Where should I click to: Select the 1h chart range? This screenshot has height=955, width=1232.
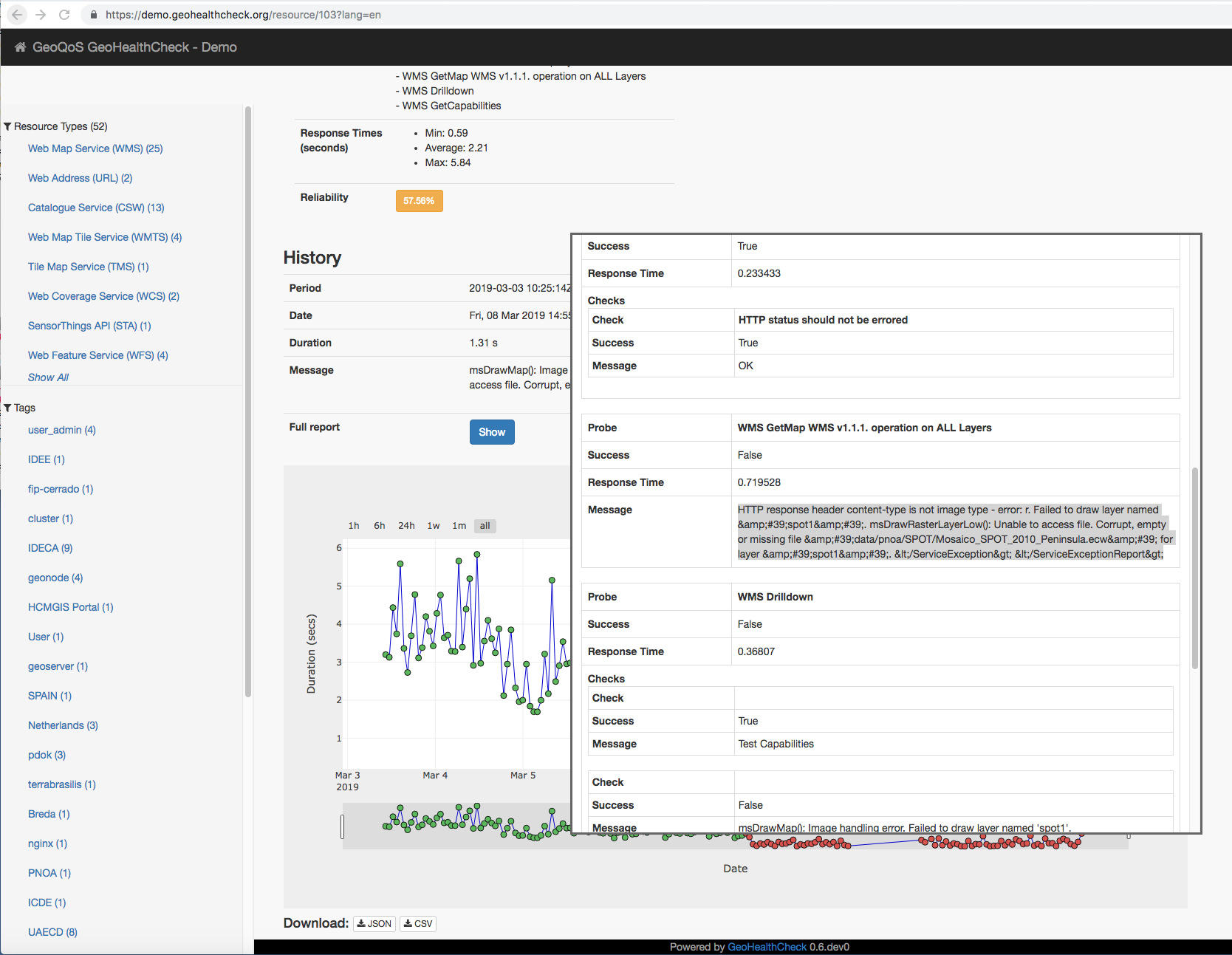click(354, 526)
